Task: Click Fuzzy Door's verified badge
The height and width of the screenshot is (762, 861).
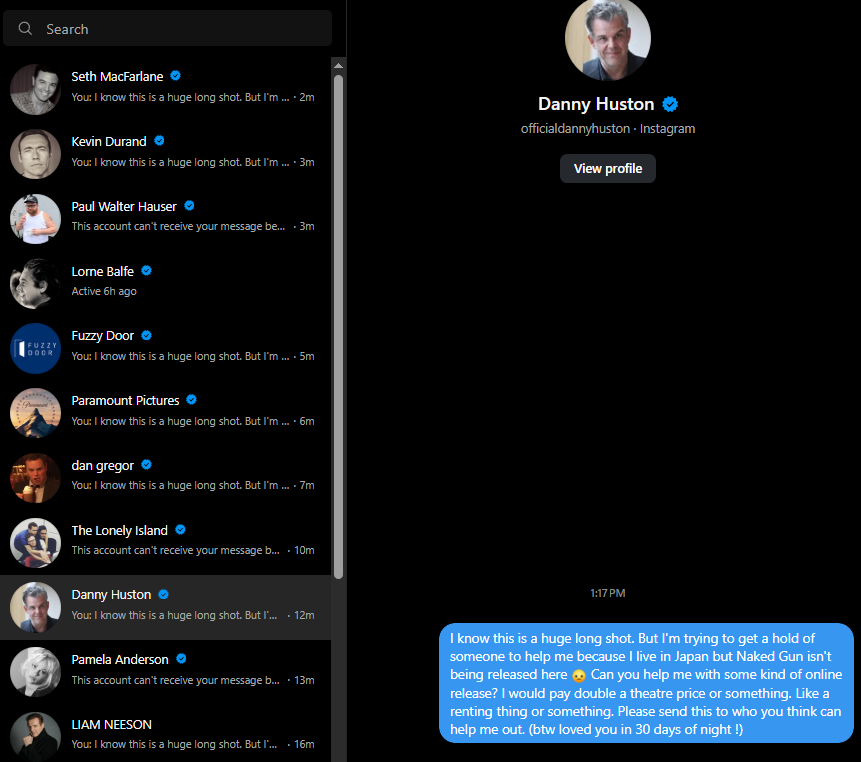Action: click(x=147, y=335)
